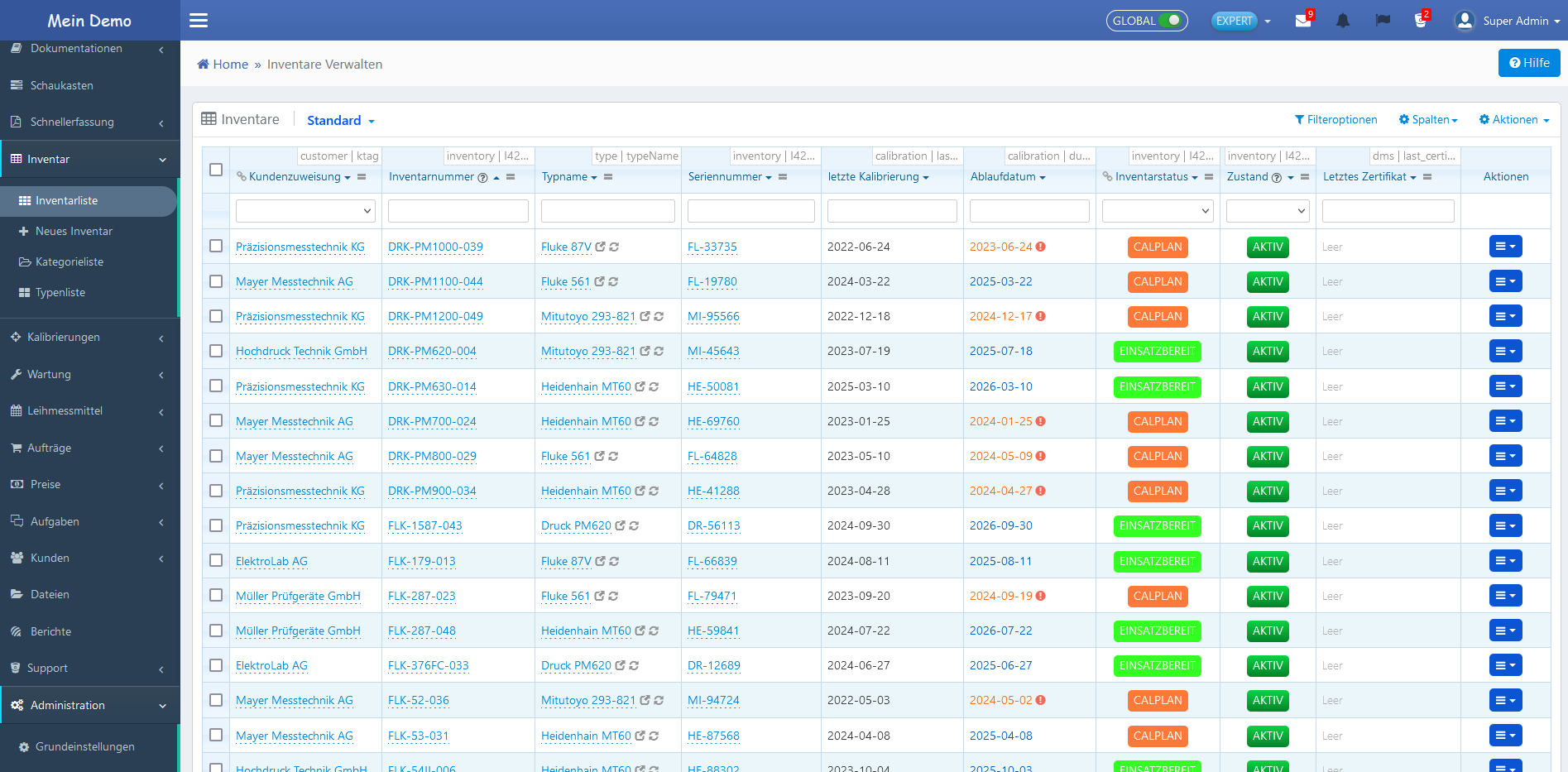The image size is (1568, 772).
Task: Click the Home icon in breadcrumb
Action: 203,65
